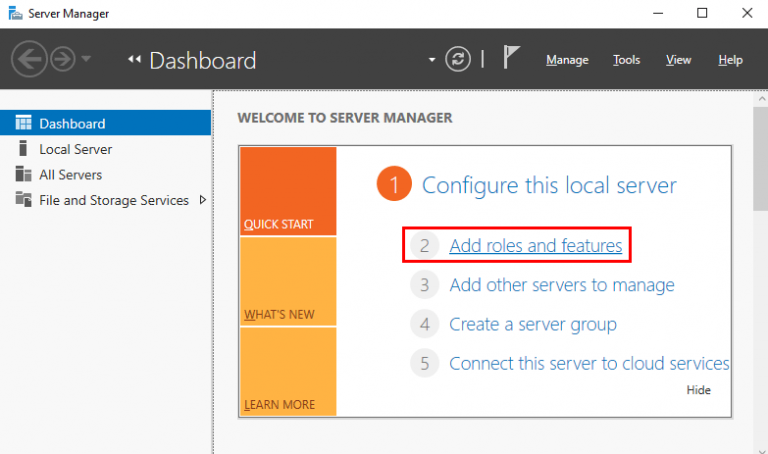Click the refresh dashboard icon
The width and height of the screenshot is (768, 454).
(458, 59)
